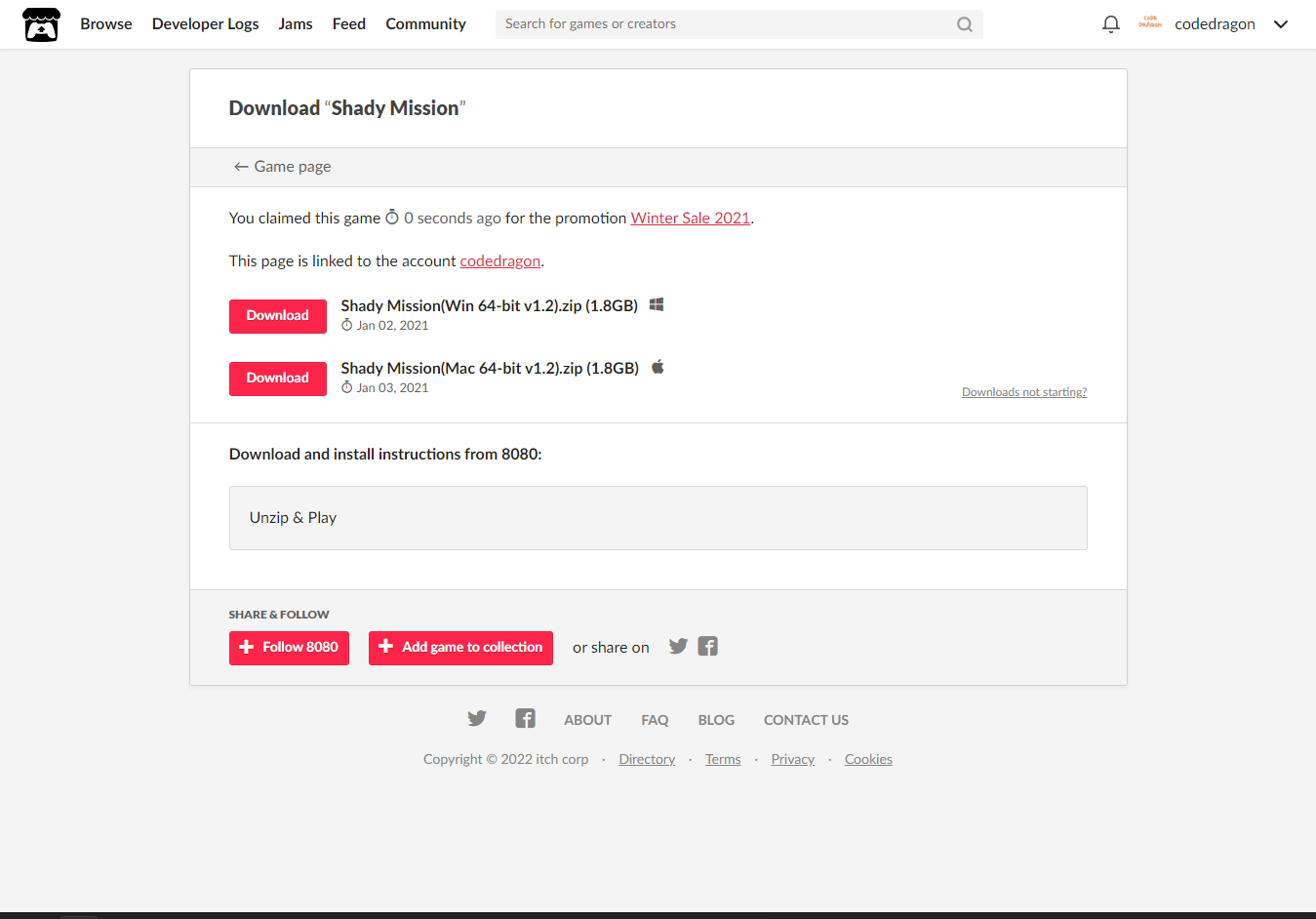Open the linked codedragon account link
Viewport: 1316px width, 919px height.
tap(500, 260)
